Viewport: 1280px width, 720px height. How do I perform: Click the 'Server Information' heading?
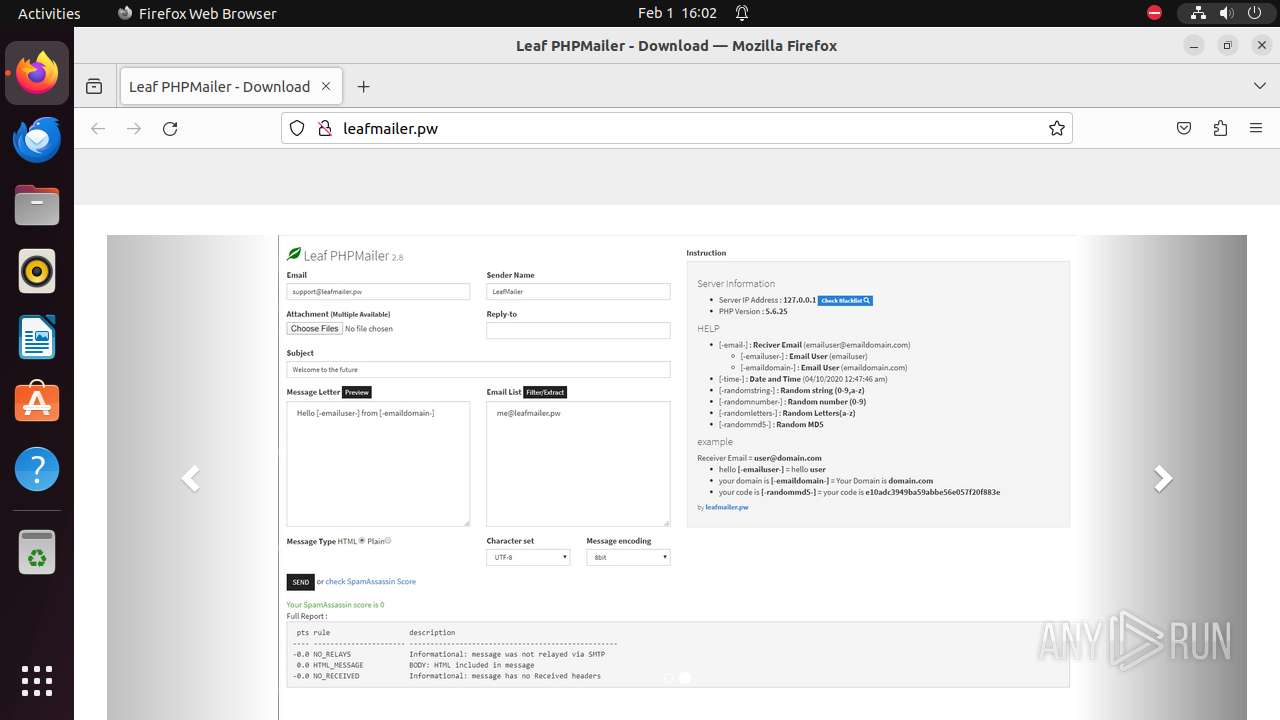click(x=736, y=284)
